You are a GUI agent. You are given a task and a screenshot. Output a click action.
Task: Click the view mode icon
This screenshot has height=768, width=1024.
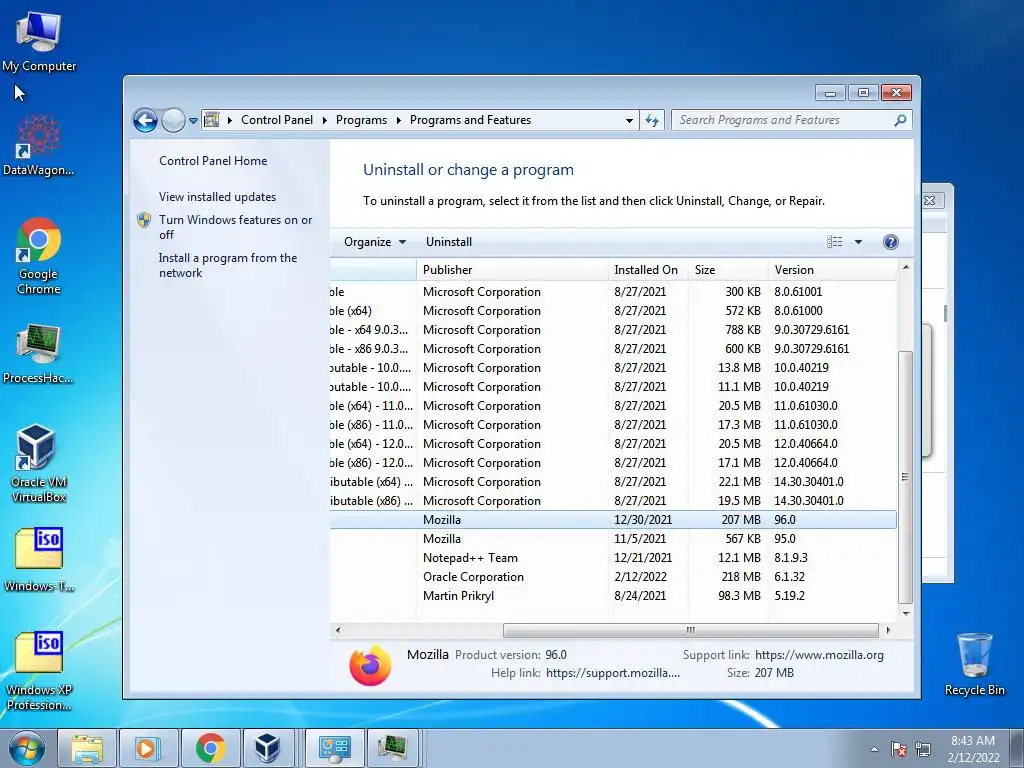click(x=835, y=242)
